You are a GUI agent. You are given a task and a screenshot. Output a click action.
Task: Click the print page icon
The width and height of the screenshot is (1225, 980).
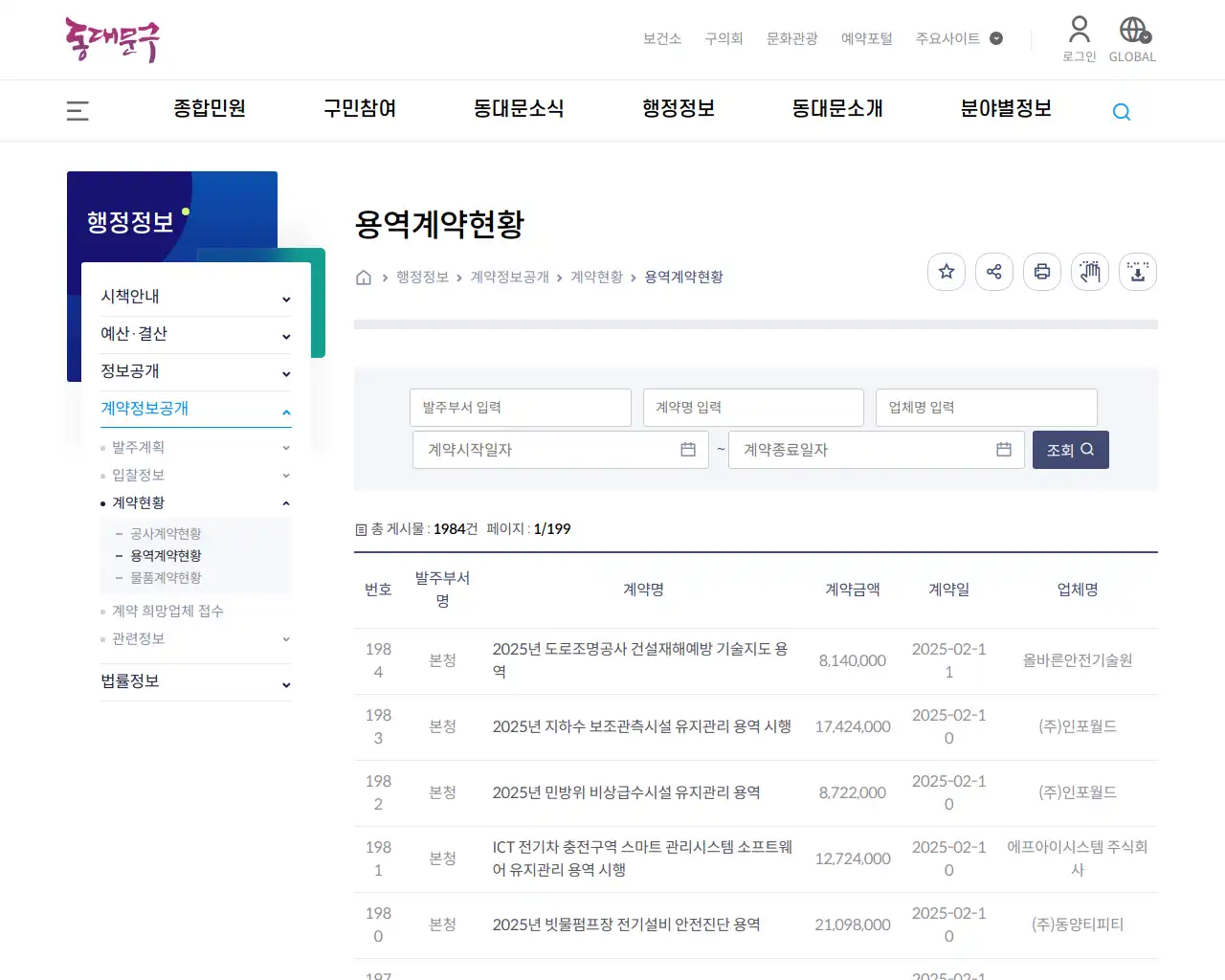(1042, 272)
